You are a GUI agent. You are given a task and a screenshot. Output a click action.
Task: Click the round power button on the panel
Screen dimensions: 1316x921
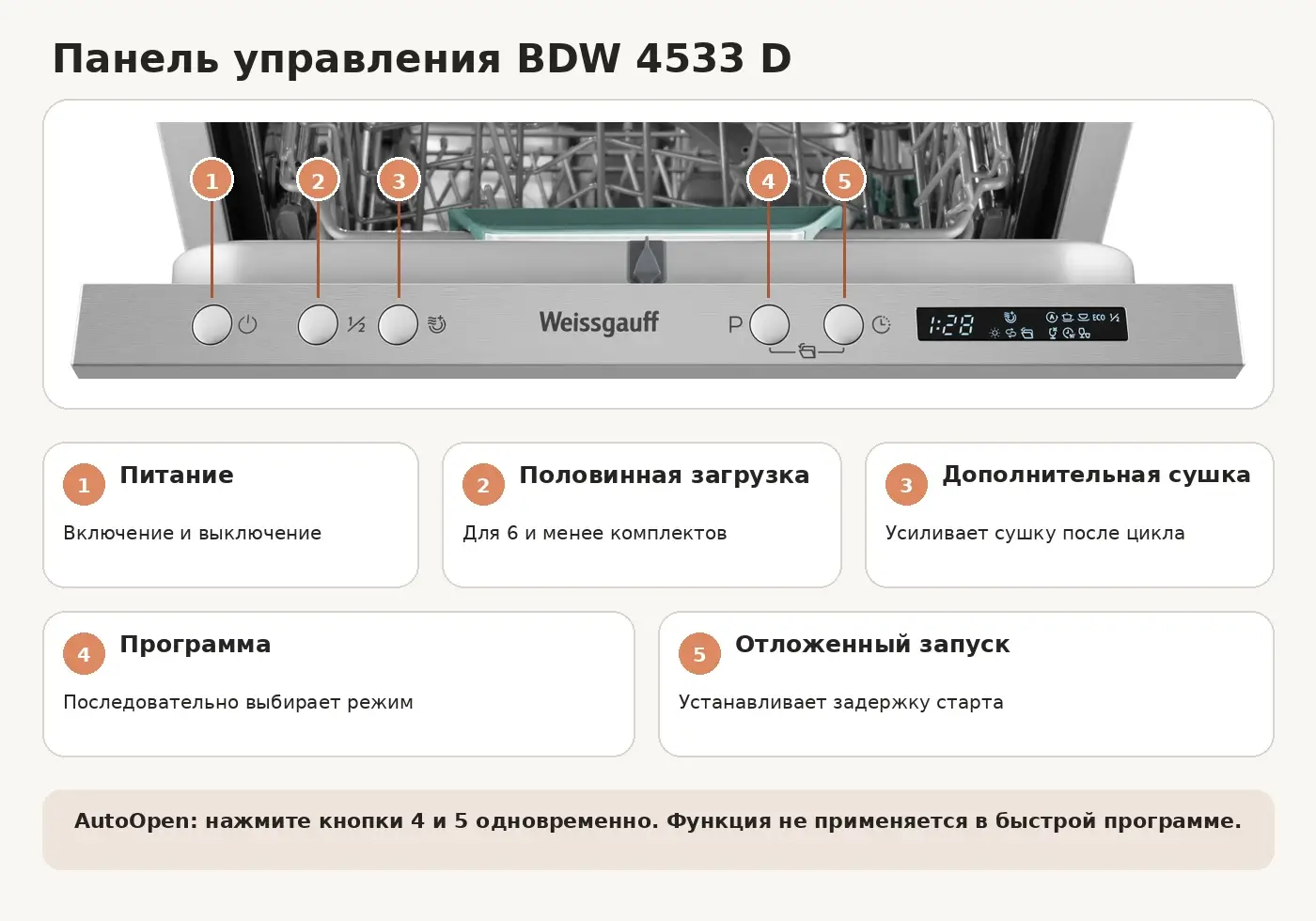[211, 324]
